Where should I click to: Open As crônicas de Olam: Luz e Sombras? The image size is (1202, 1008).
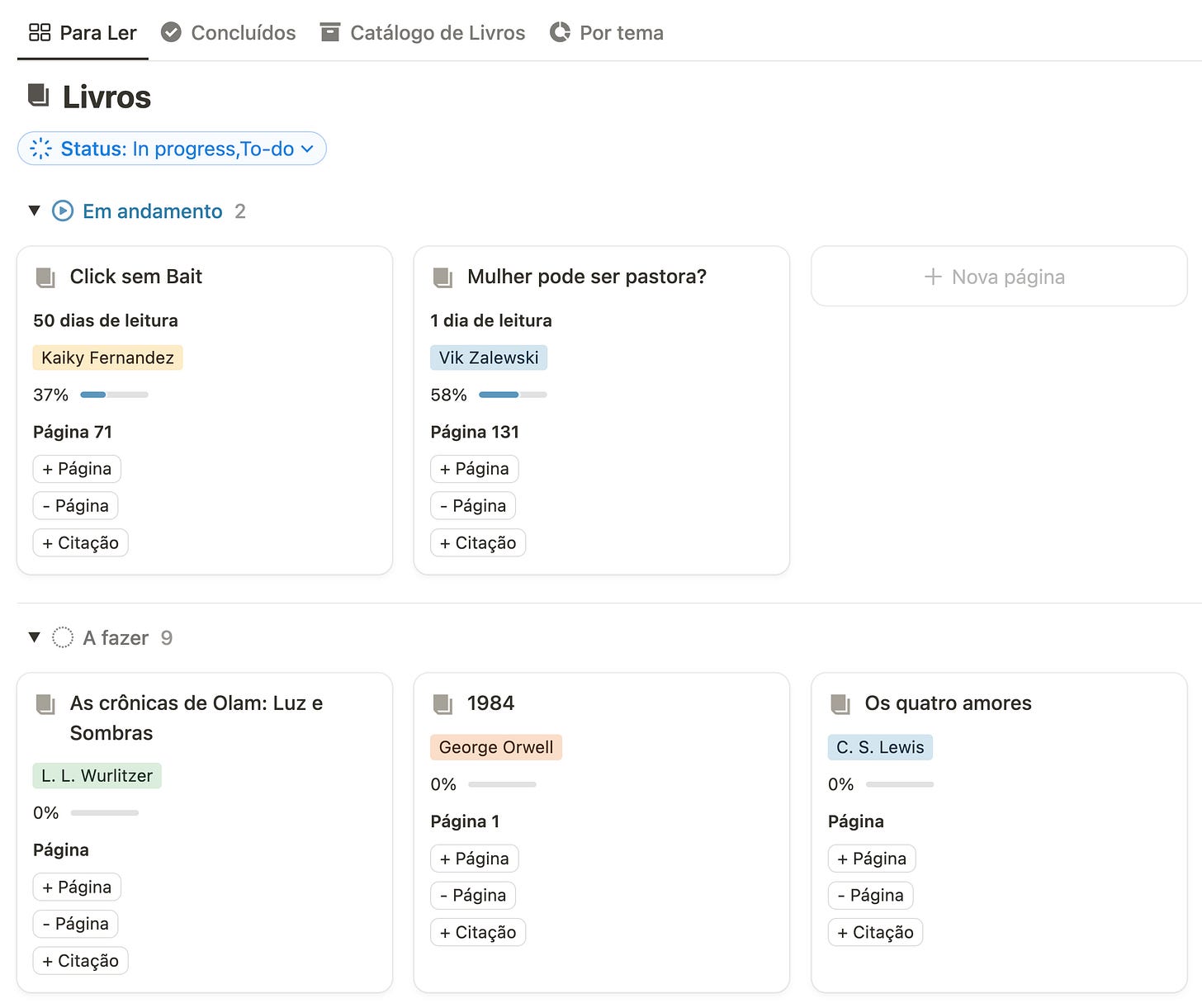[196, 717]
